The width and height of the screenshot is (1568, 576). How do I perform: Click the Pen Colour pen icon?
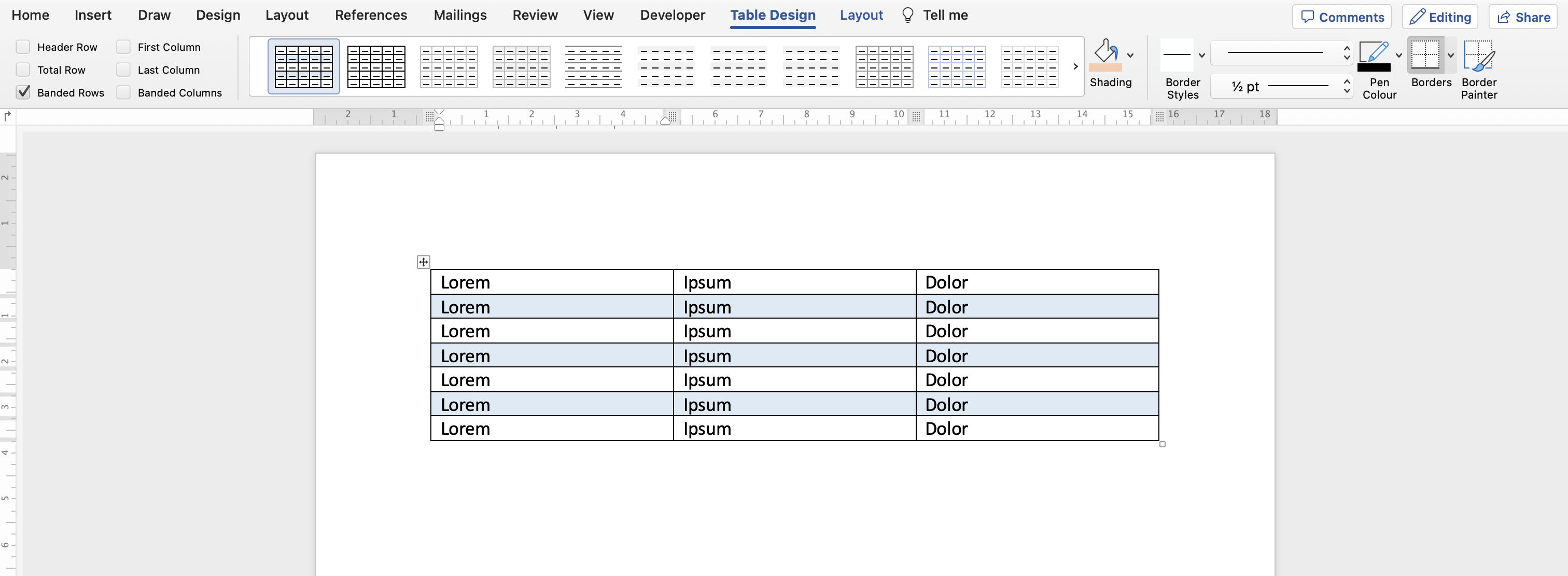coord(1373,52)
